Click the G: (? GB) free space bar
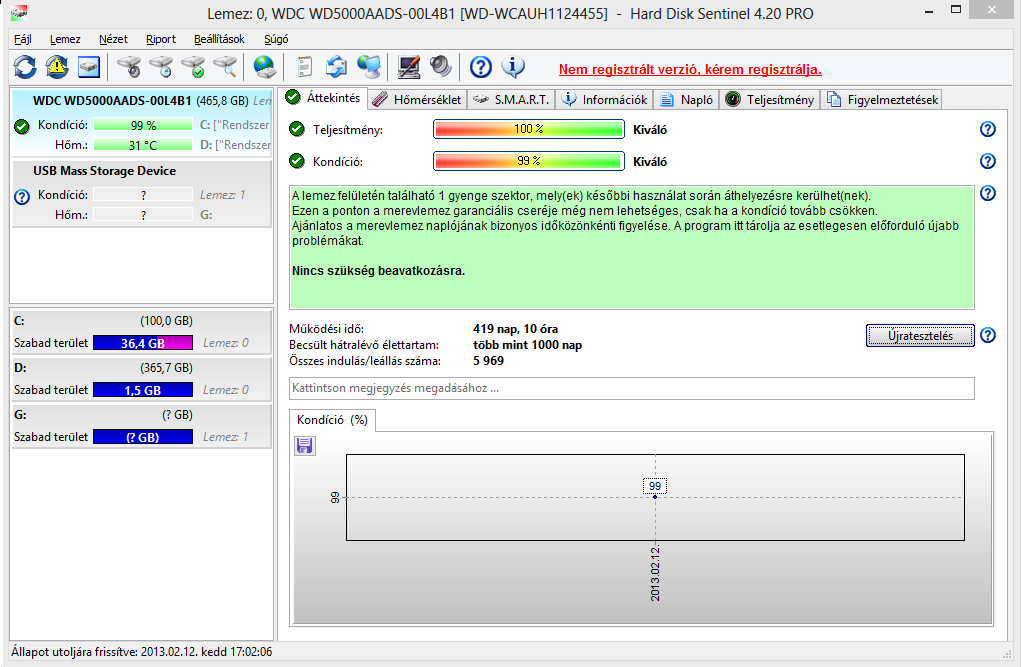The height and width of the screenshot is (667, 1021). [x=143, y=436]
